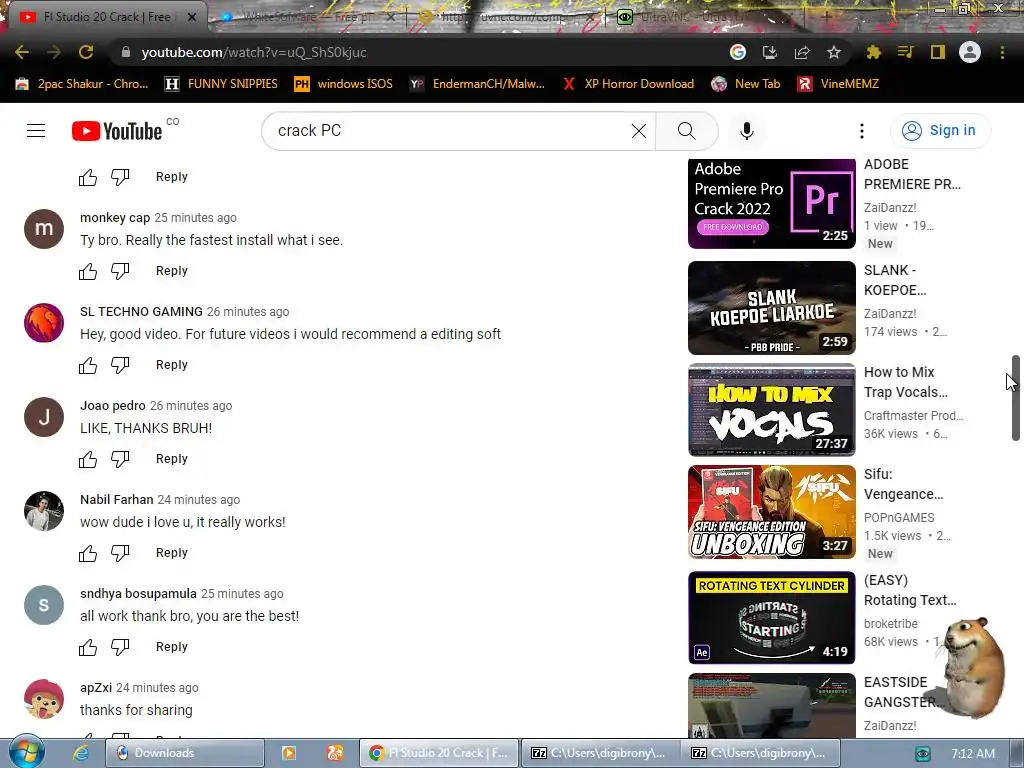Open Chrome's three-dot menu
The height and width of the screenshot is (768, 1024).
coord(1002,52)
